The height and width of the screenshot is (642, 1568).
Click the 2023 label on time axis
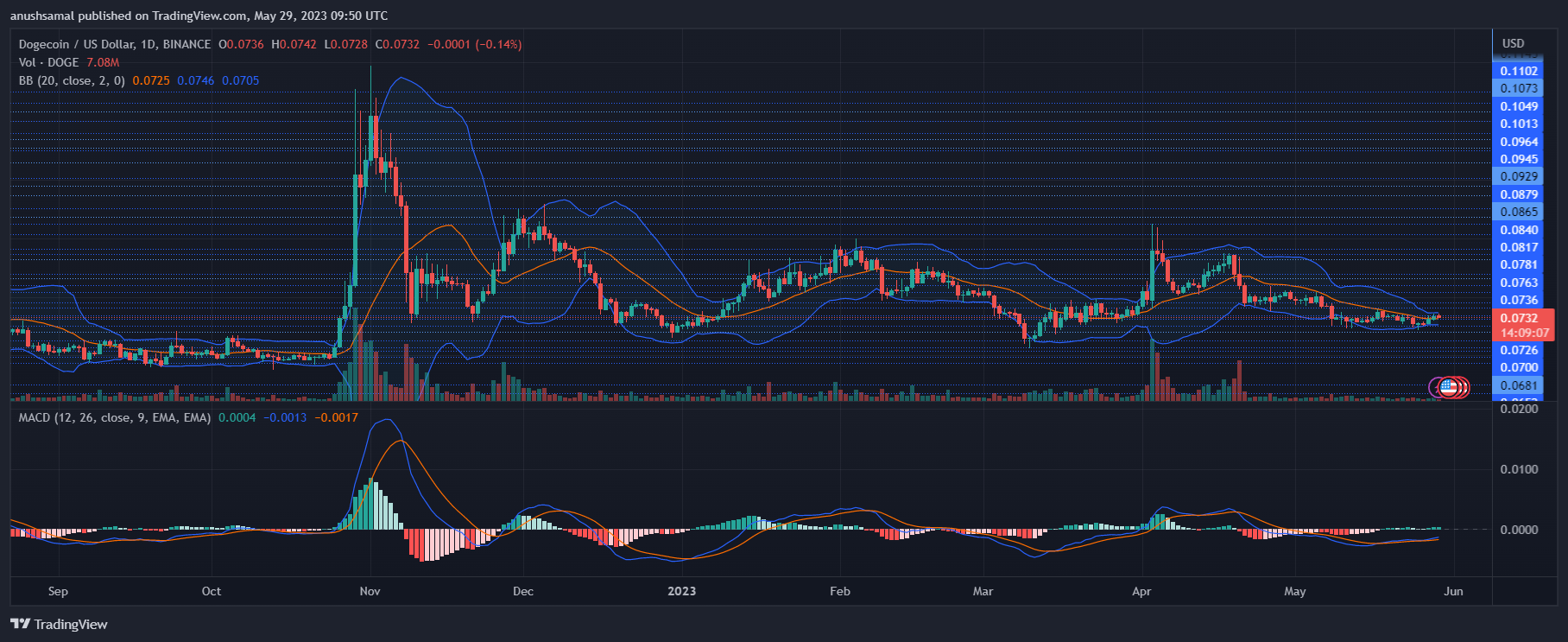(x=681, y=591)
